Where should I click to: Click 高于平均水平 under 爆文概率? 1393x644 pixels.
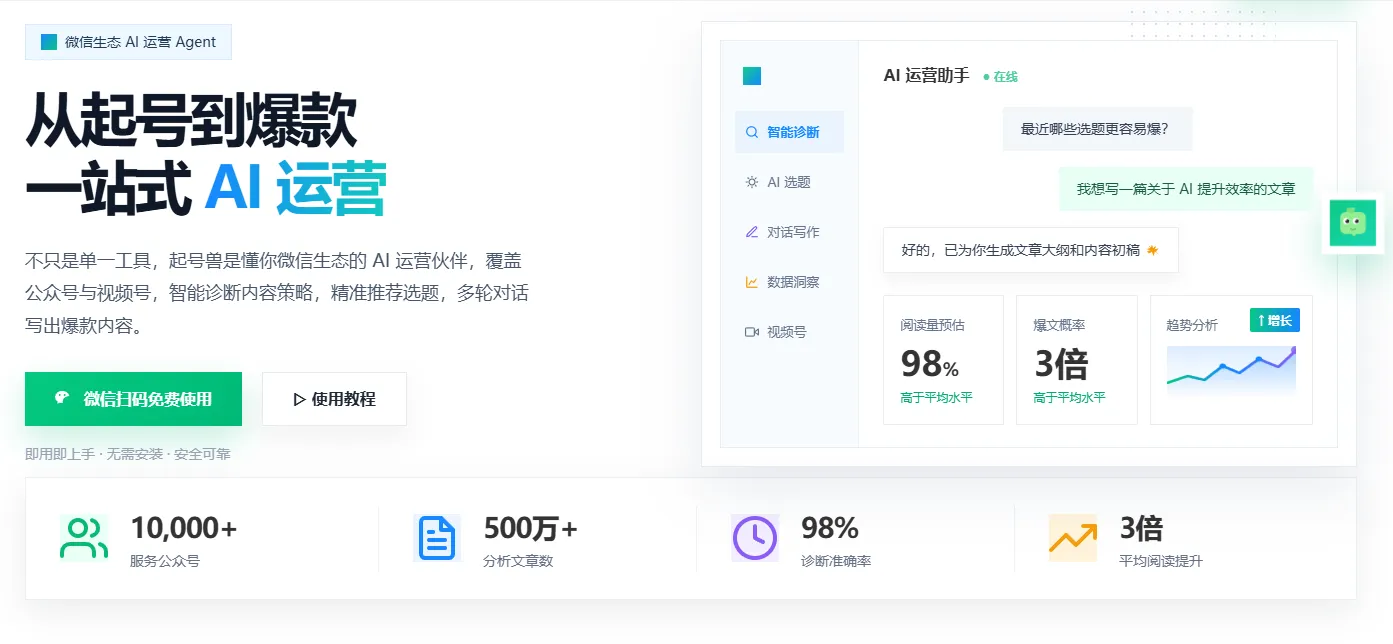(x=1069, y=398)
